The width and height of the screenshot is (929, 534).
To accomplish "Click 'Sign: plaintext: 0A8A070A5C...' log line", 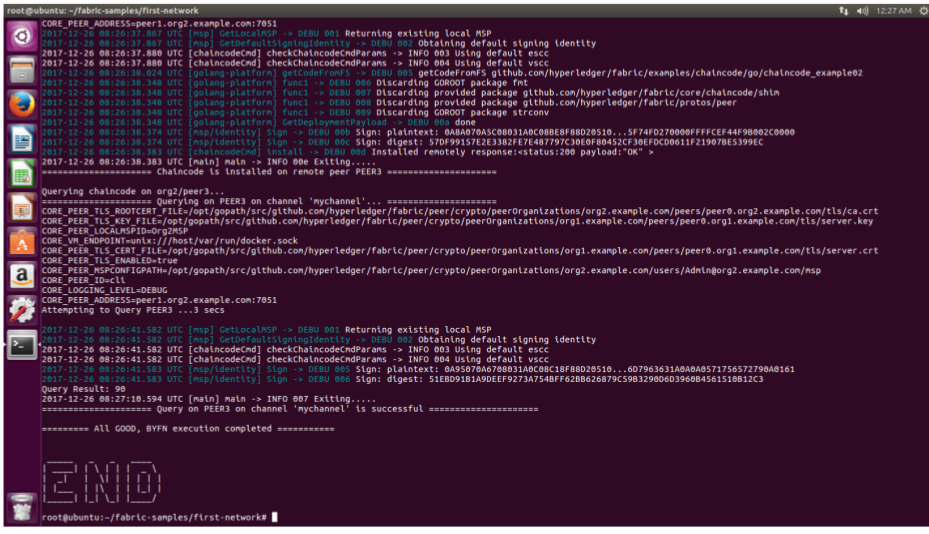I will tap(418, 132).
